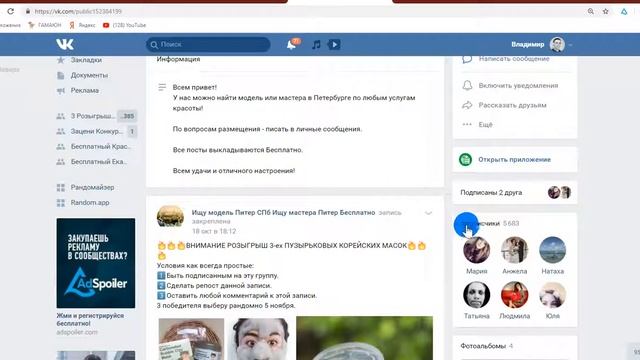
Task: Open the post photo of the face mask man
Action: (x=260, y=339)
